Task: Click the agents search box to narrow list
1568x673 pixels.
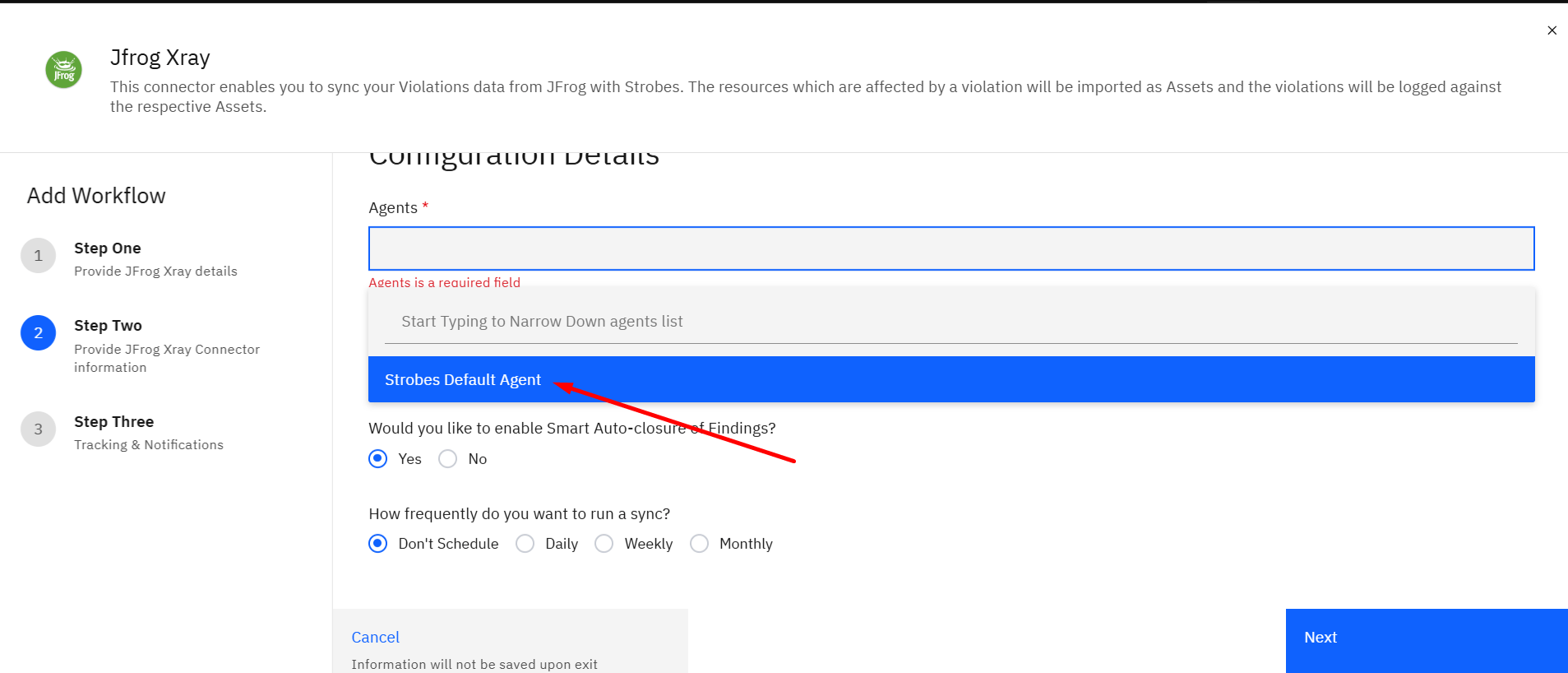Action: (951, 322)
